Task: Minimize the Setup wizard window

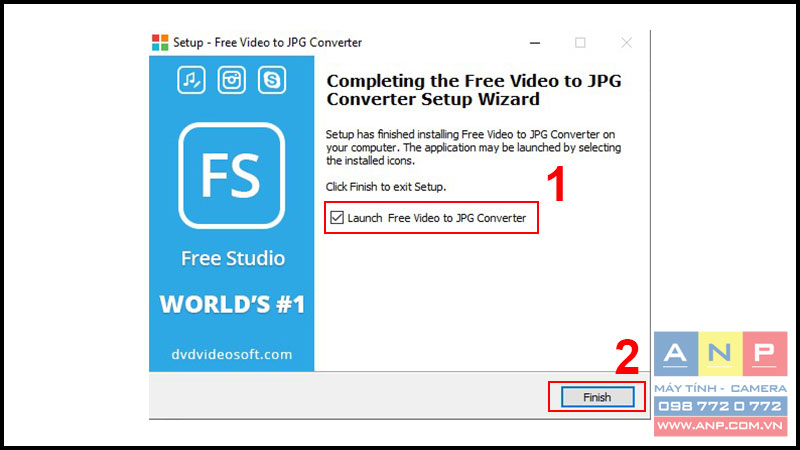Action: click(x=535, y=43)
